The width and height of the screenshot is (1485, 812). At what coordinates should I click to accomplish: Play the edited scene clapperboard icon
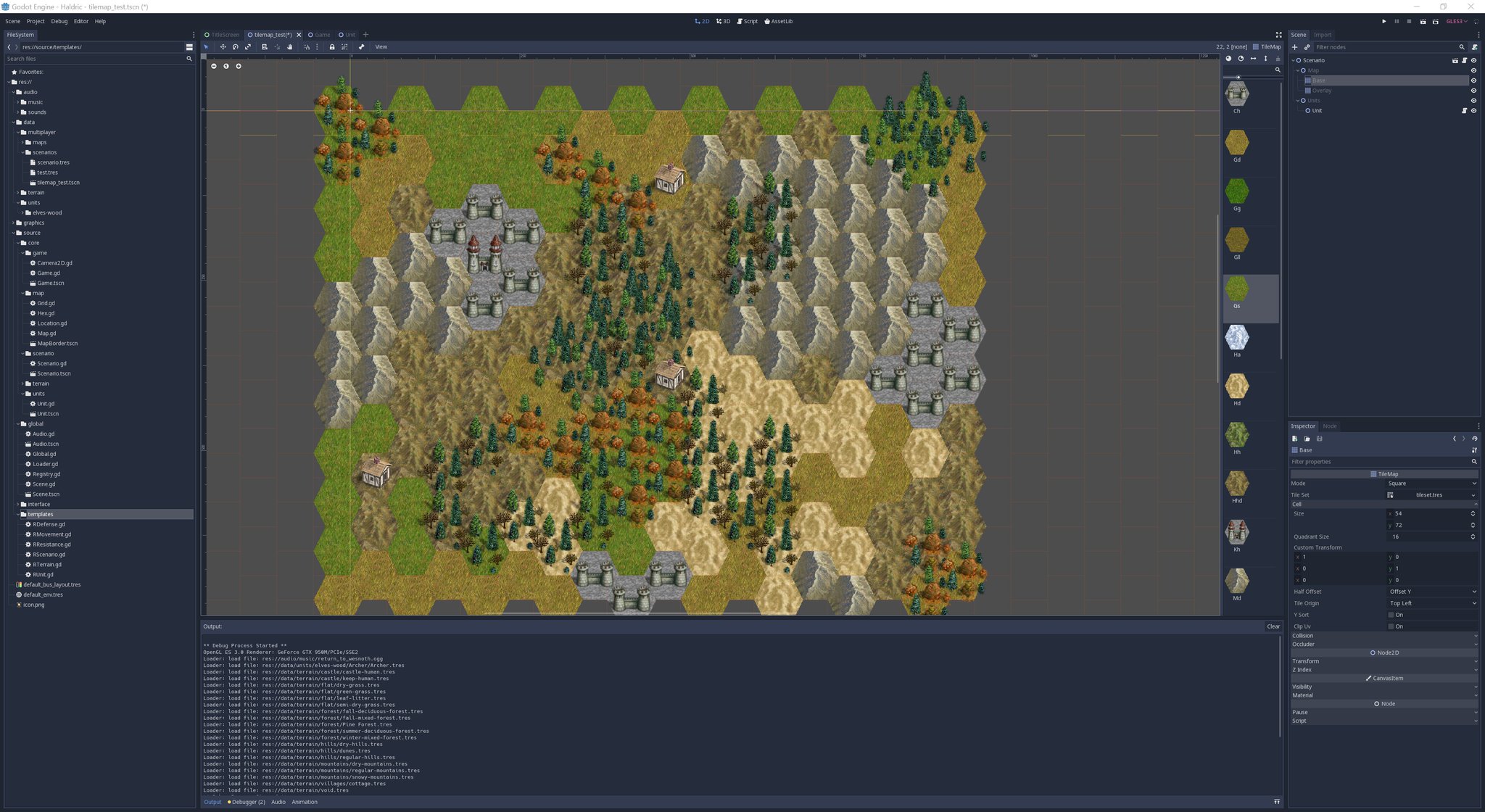click(1423, 21)
